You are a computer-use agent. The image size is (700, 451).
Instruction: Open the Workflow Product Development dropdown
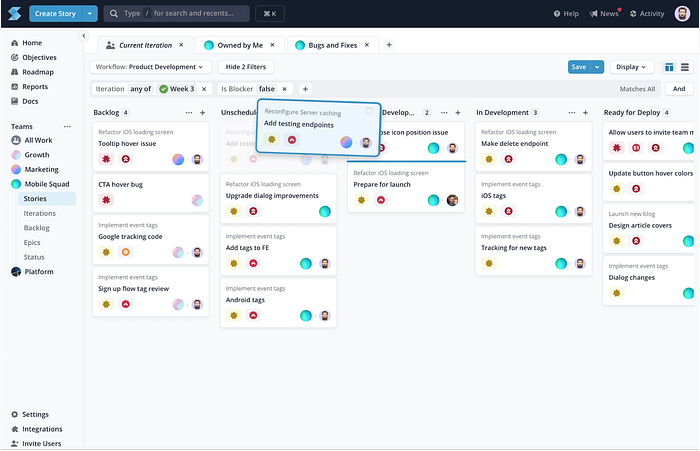(150, 67)
